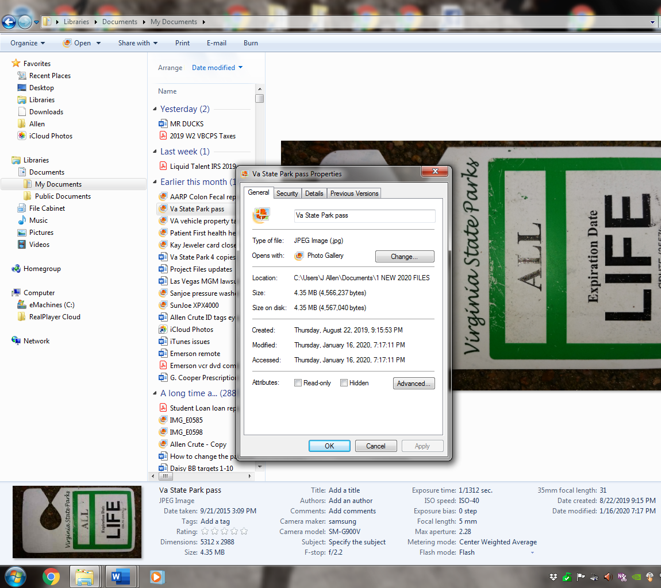Screen dimensions: 661x588
Task: Open the Music library
Action: pos(38,220)
